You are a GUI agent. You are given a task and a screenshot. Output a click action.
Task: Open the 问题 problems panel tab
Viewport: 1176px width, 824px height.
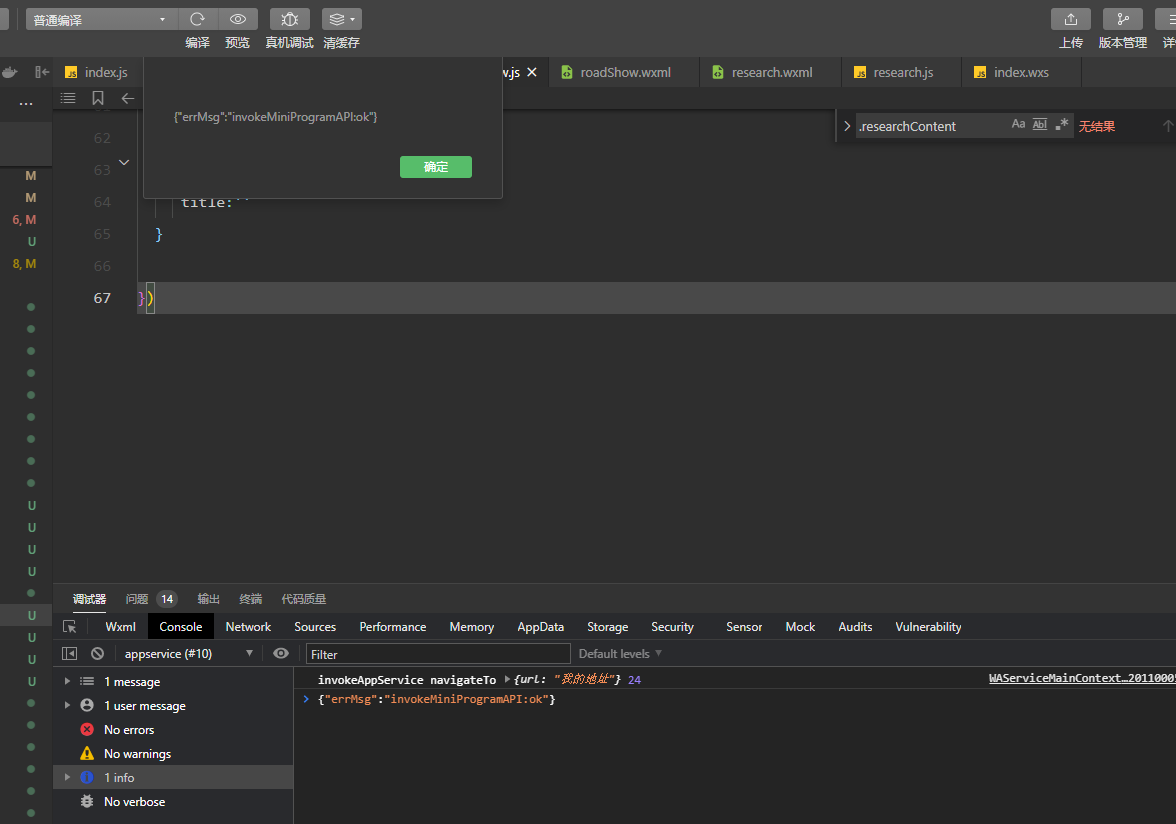(x=151, y=599)
